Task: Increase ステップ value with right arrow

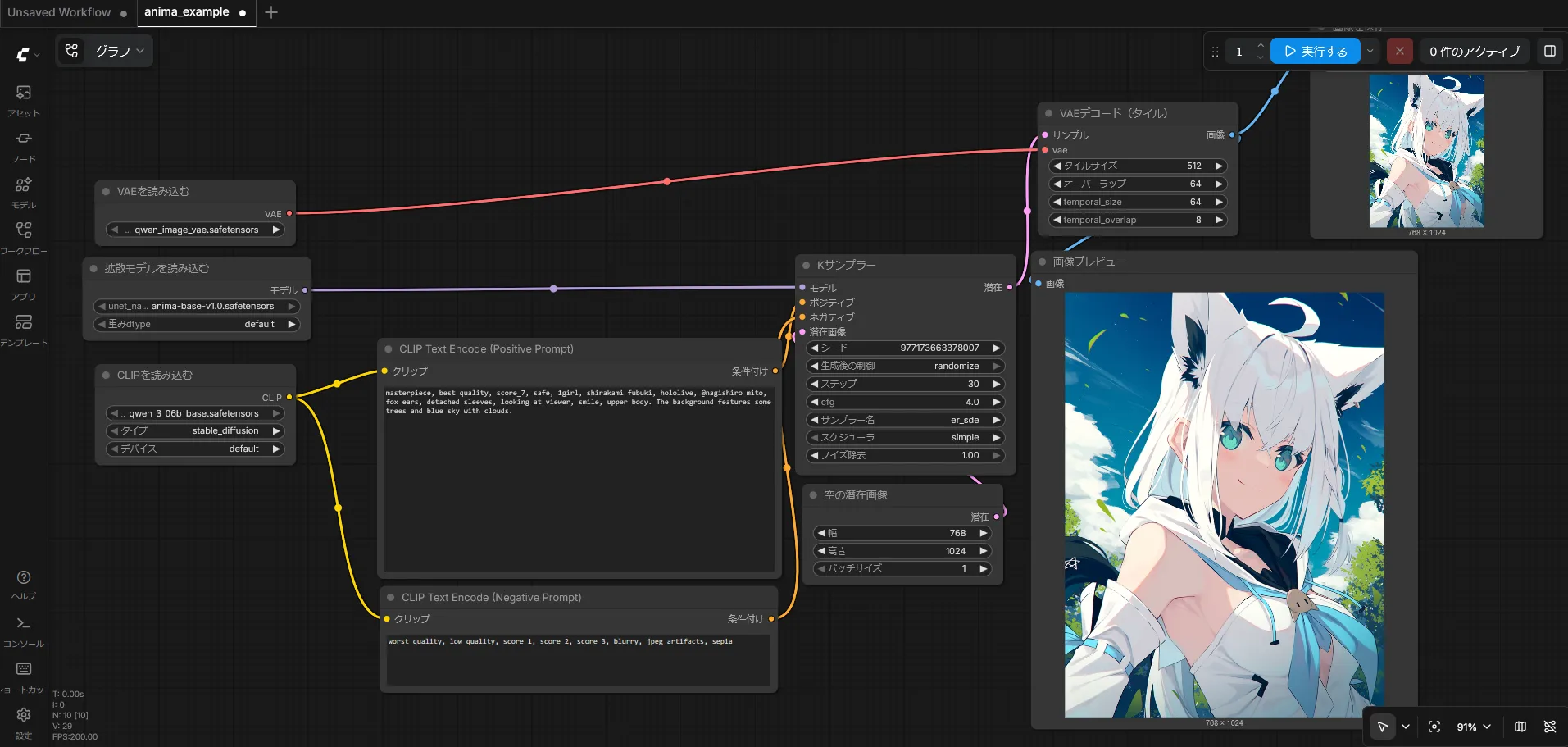Action: coord(997,384)
